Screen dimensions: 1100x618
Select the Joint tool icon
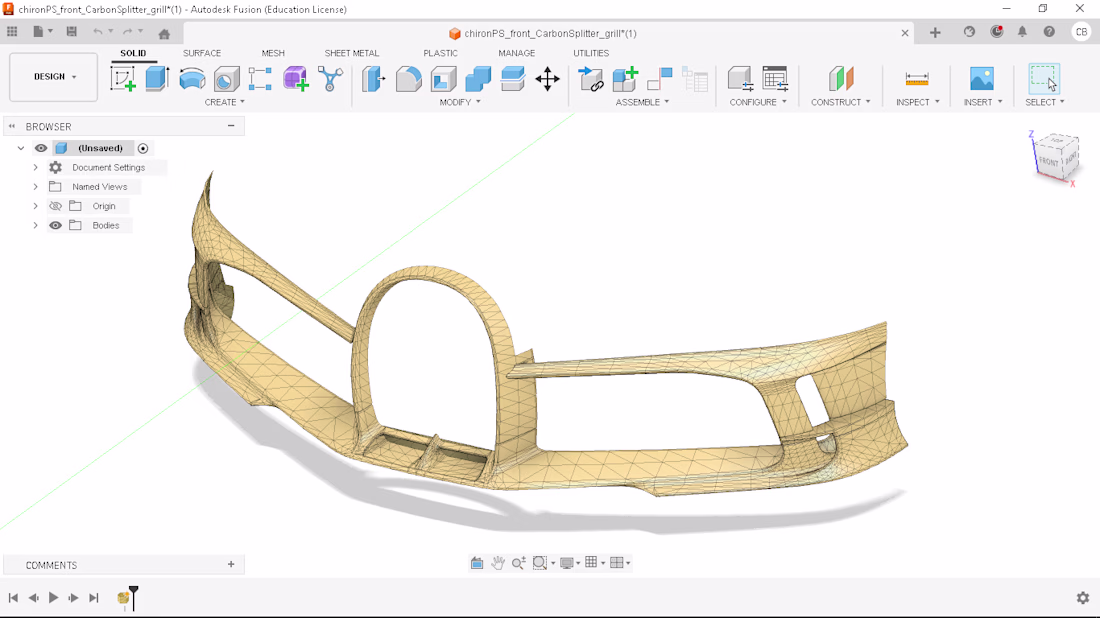click(659, 79)
